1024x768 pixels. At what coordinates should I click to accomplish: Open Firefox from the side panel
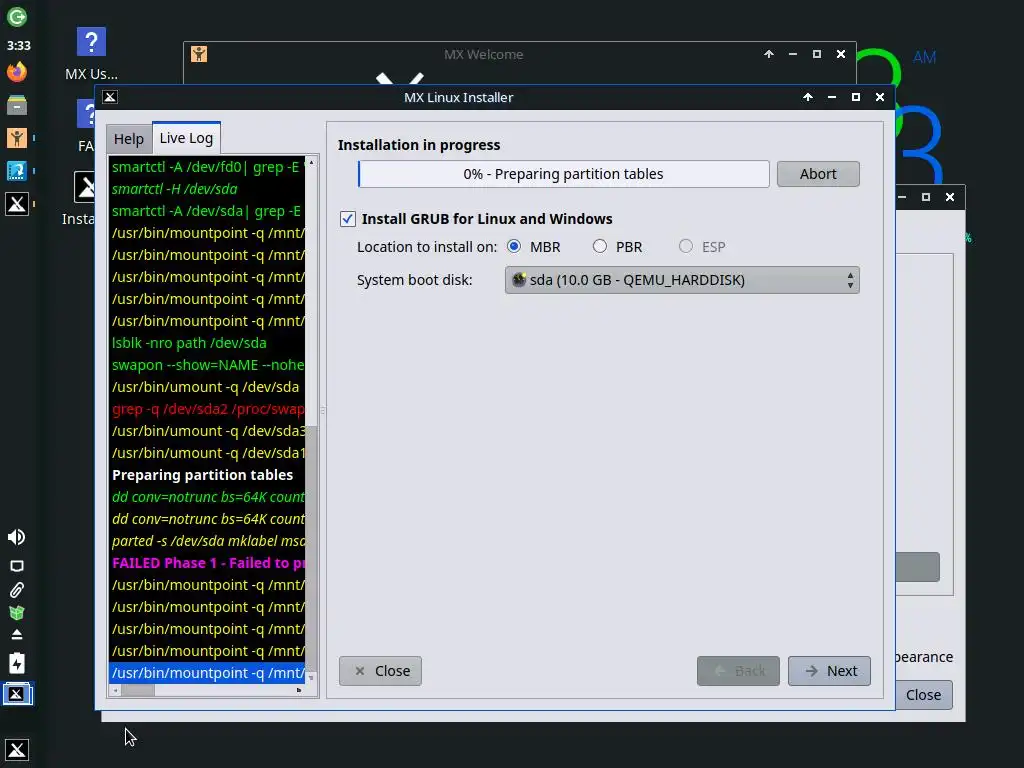pos(17,71)
